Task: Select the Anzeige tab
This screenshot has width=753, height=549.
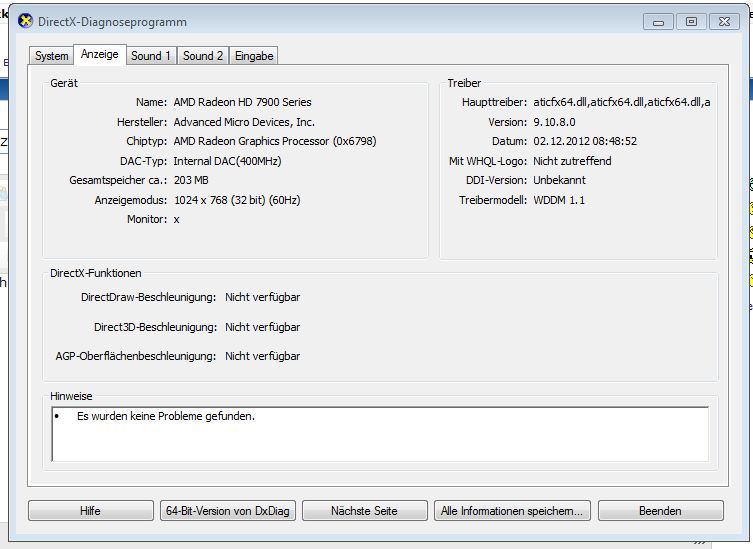Action: 100,54
